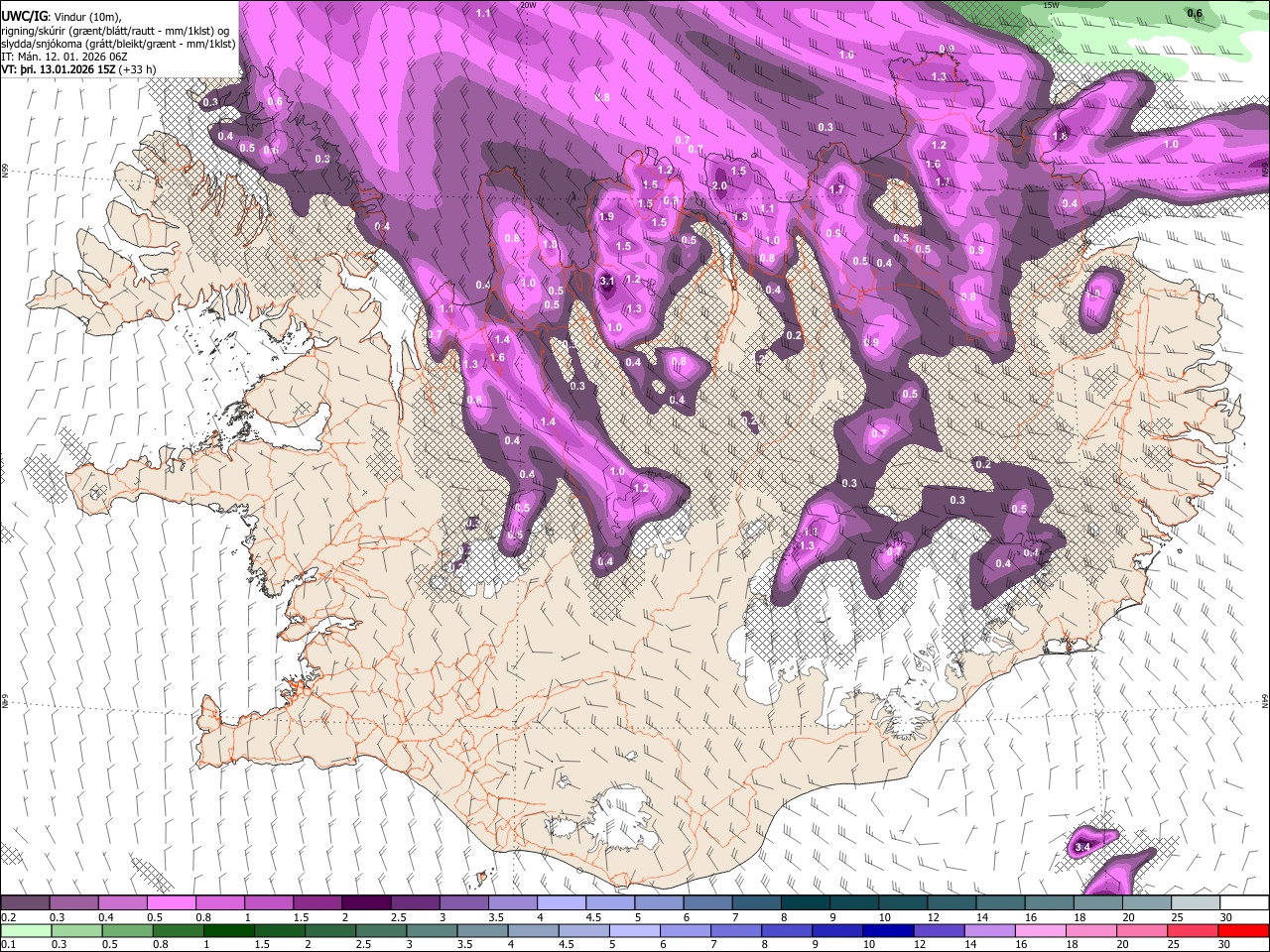Pick the bright pink 0.5 swatch in the upper legend row
Viewport: 1270px width, 952px height.
point(172,902)
